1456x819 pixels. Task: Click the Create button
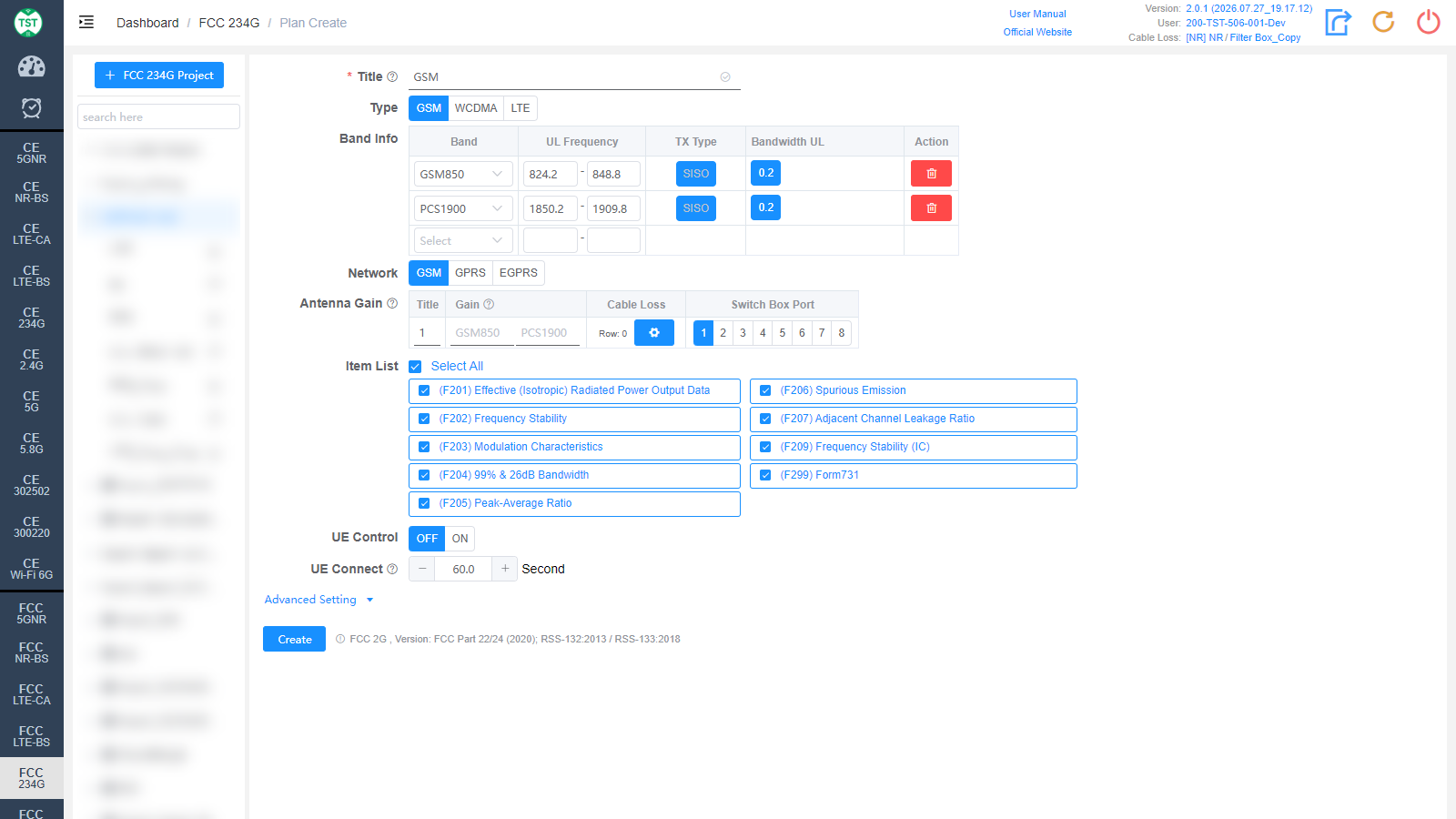click(294, 639)
